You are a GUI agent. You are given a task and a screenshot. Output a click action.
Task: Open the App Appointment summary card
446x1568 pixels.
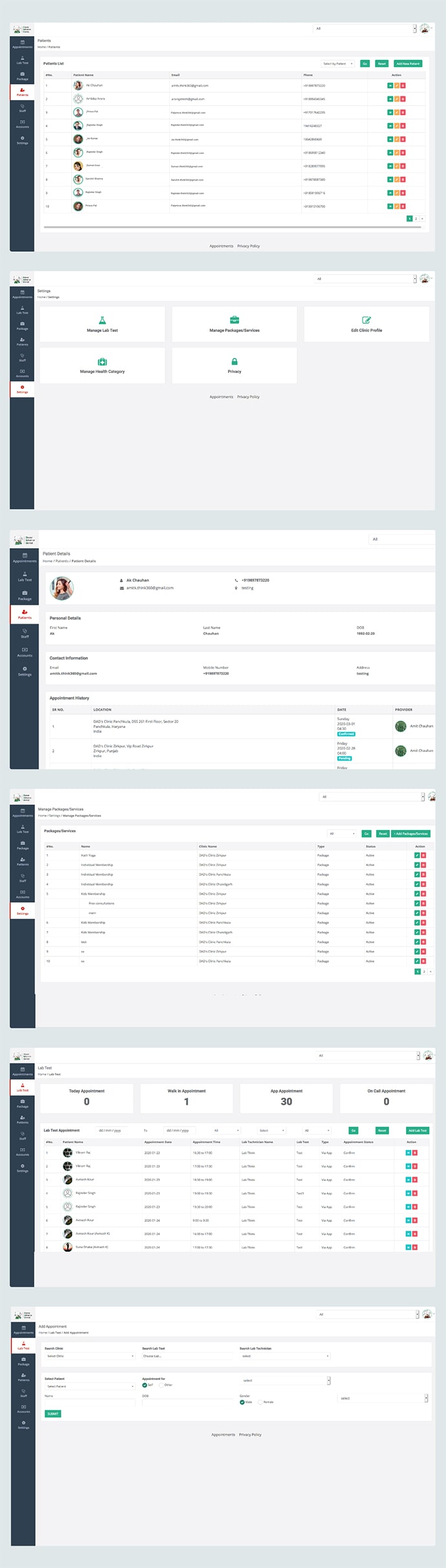286,1098
